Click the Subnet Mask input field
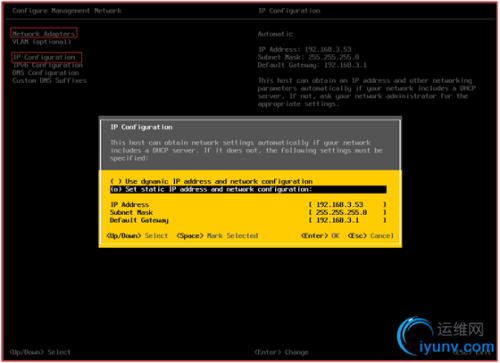The height and width of the screenshot is (363, 500). coord(347,212)
